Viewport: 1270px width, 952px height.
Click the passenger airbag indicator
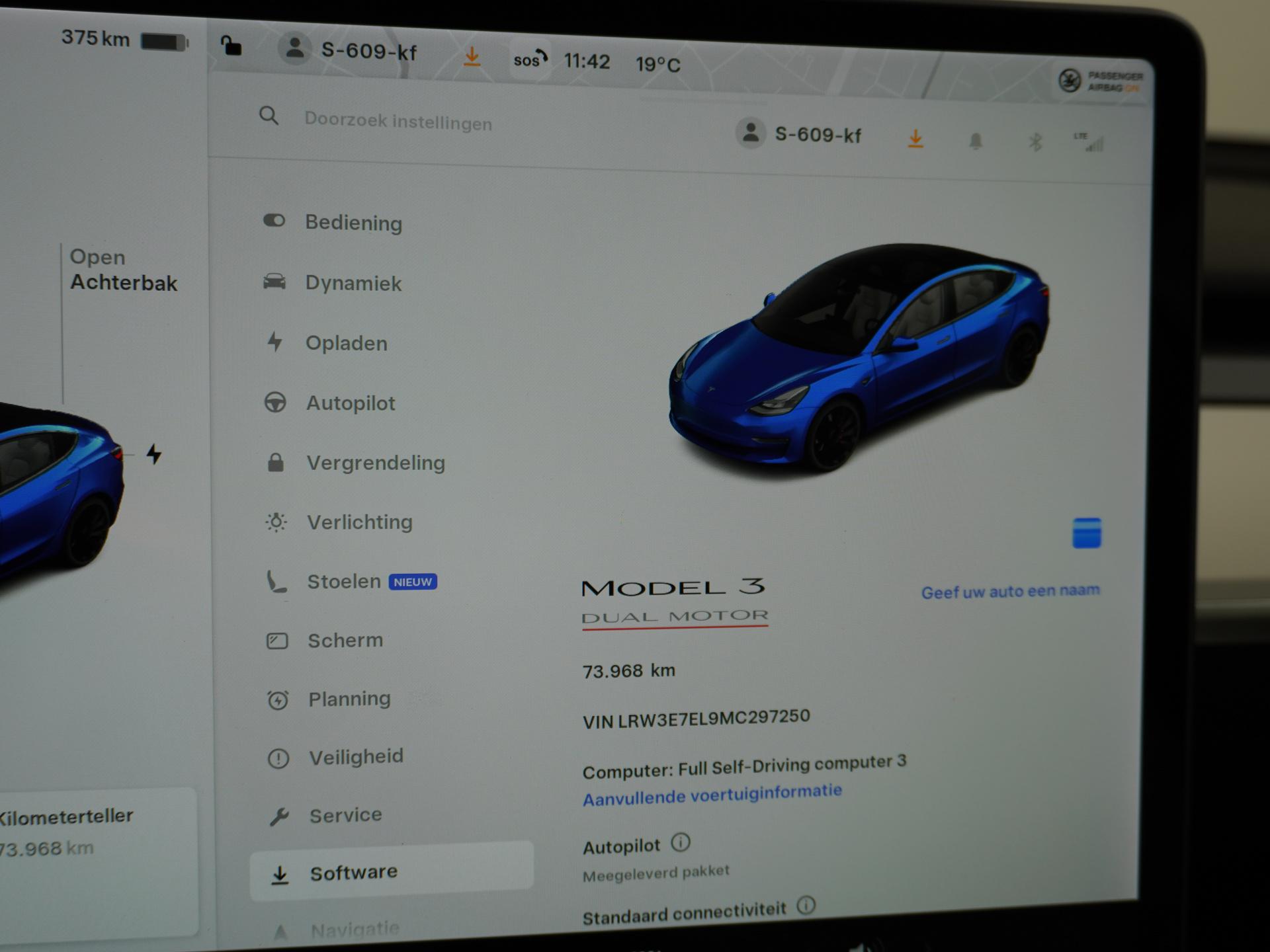(1100, 81)
